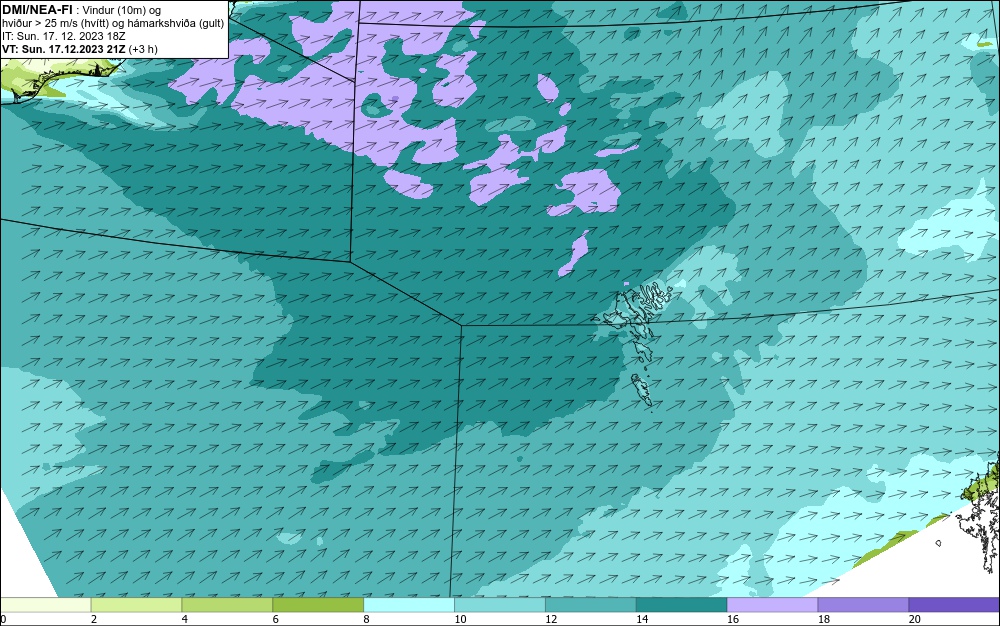Image resolution: width=1000 pixels, height=626 pixels.
Task: Click the legend scale label '6'
Action: coord(276,619)
